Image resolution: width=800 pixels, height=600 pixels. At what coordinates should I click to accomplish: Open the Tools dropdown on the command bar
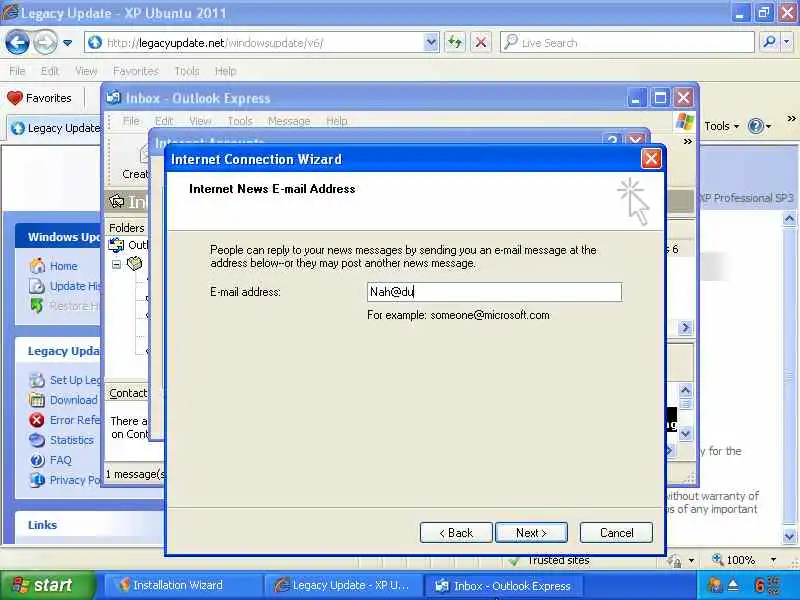[x=721, y=126]
